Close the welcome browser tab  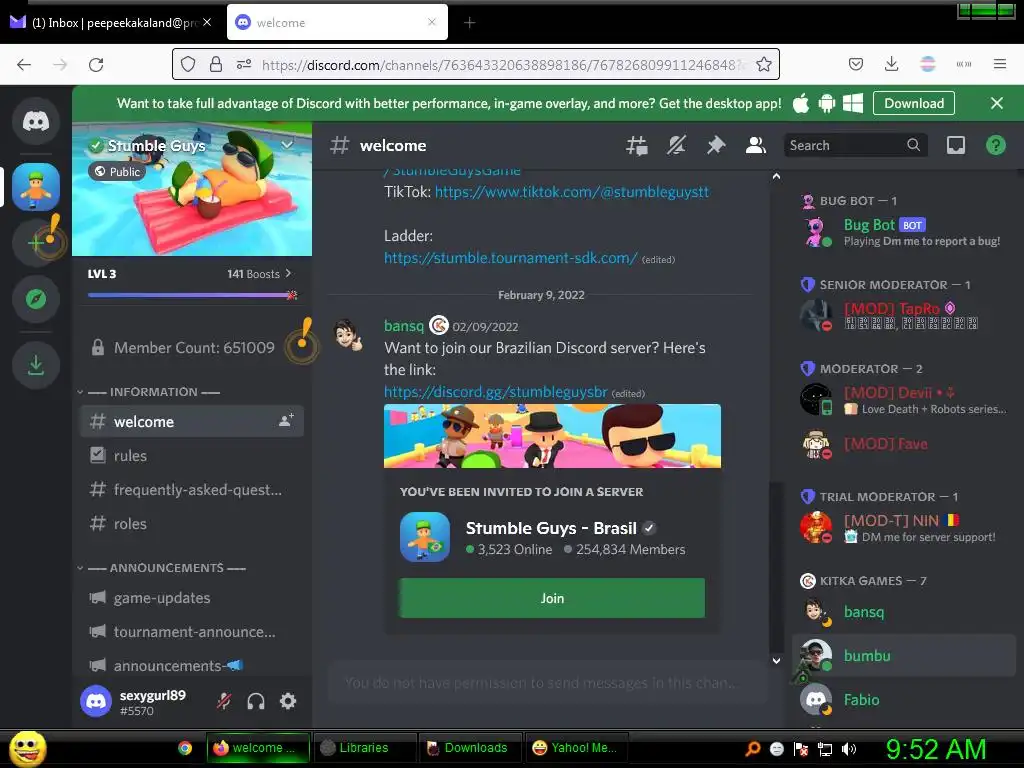click(x=432, y=22)
